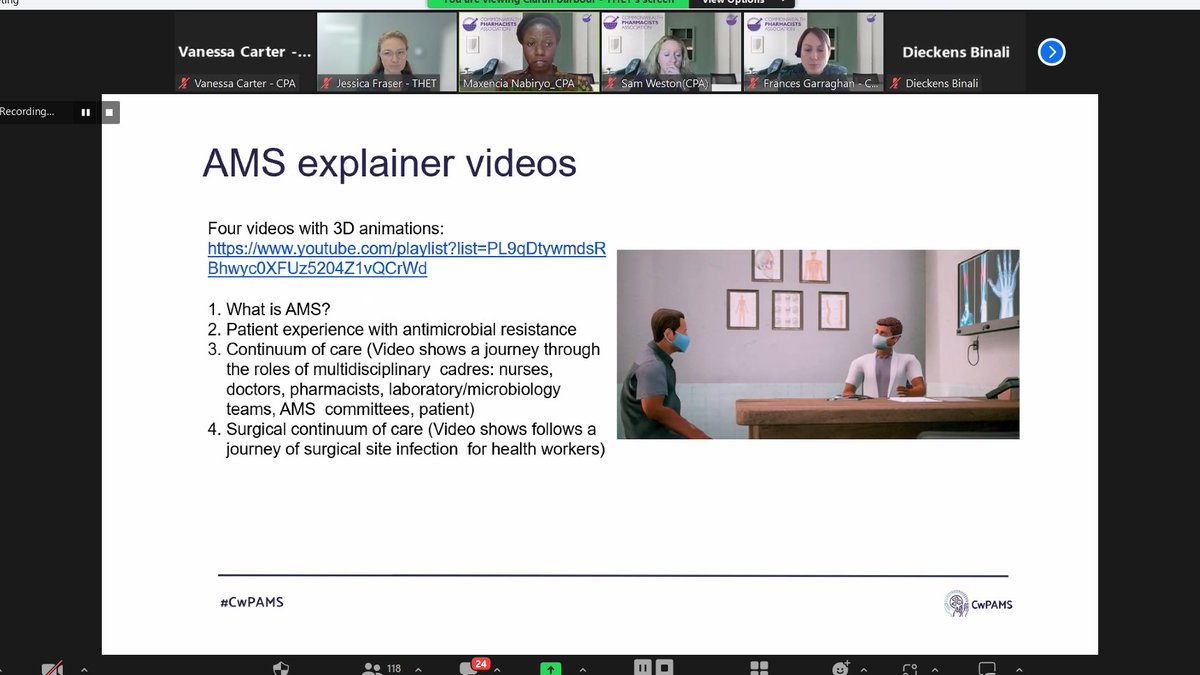Open Participants panel showing 118
The width and height of the screenshot is (1200, 675).
pyautogui.click(x=382, y=668)
